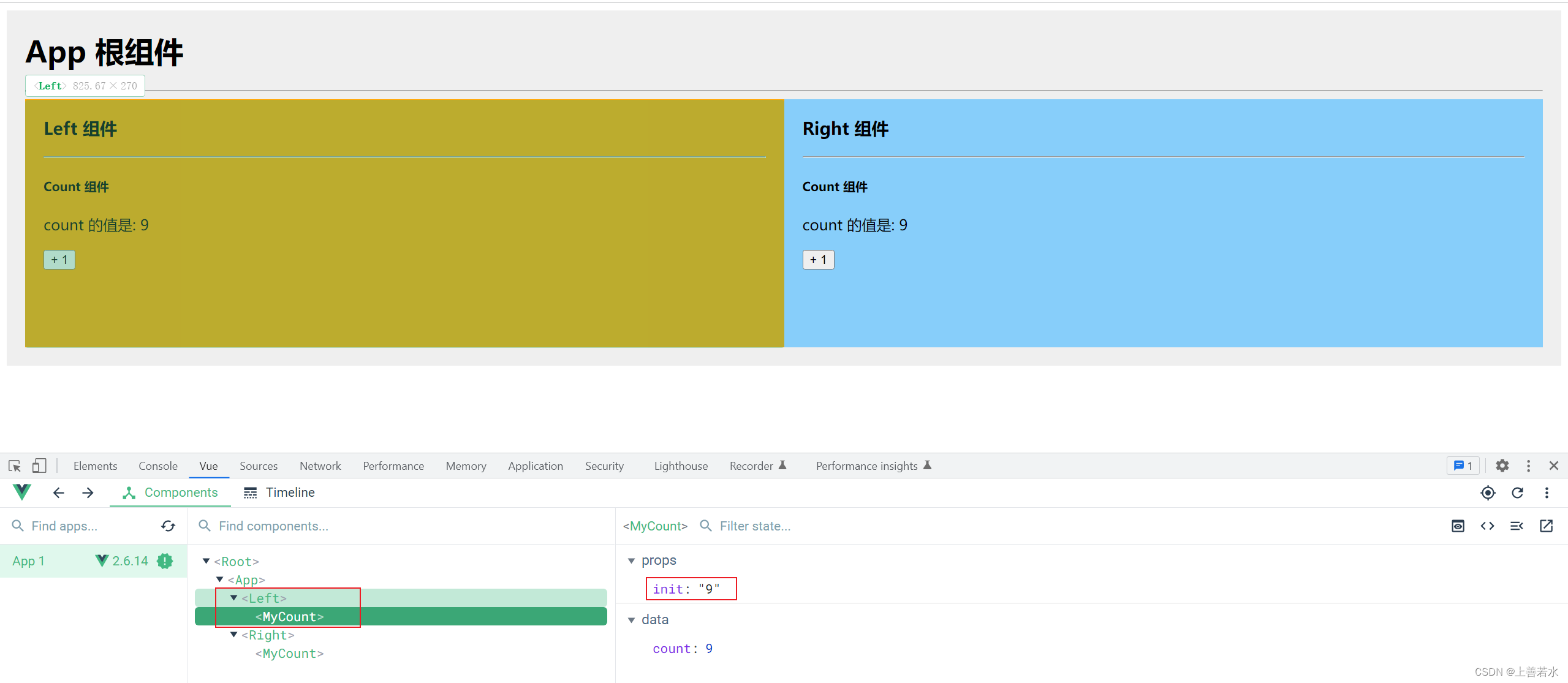1568x683 pixels.
Task: Switch to the Timeline view
Action: 279,492
